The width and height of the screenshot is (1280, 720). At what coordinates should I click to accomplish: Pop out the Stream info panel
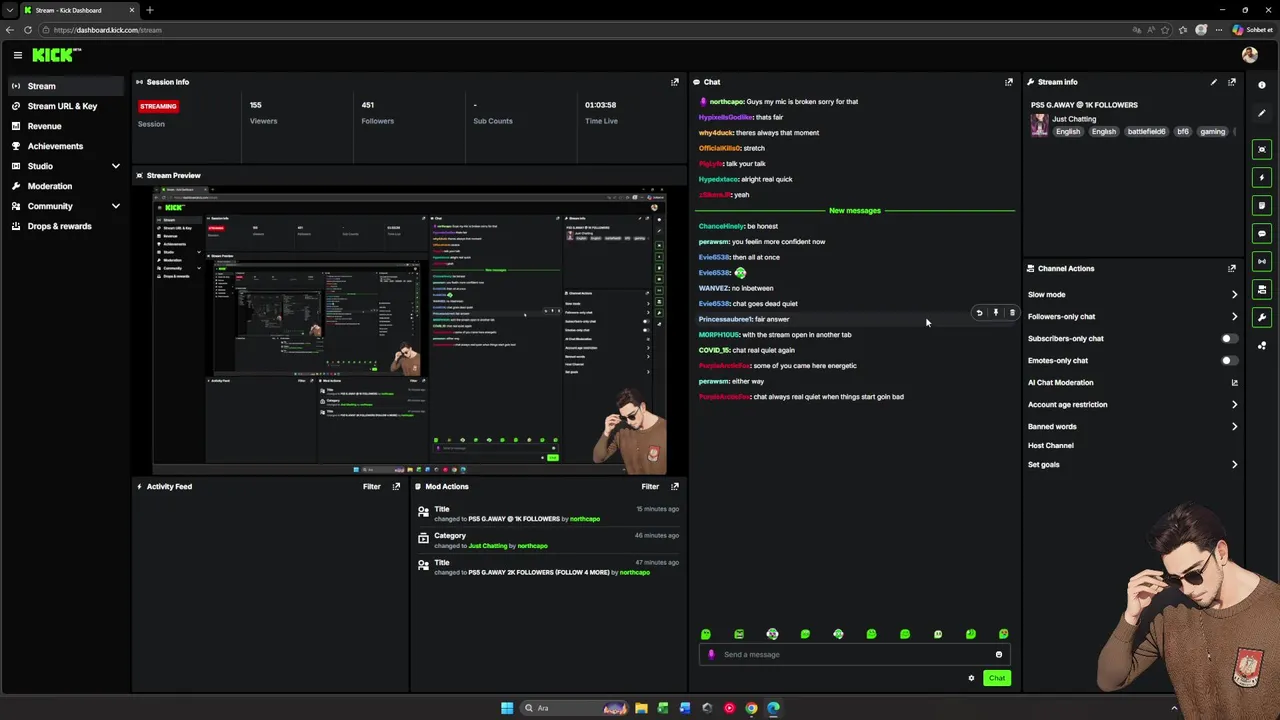(1231, 82)
